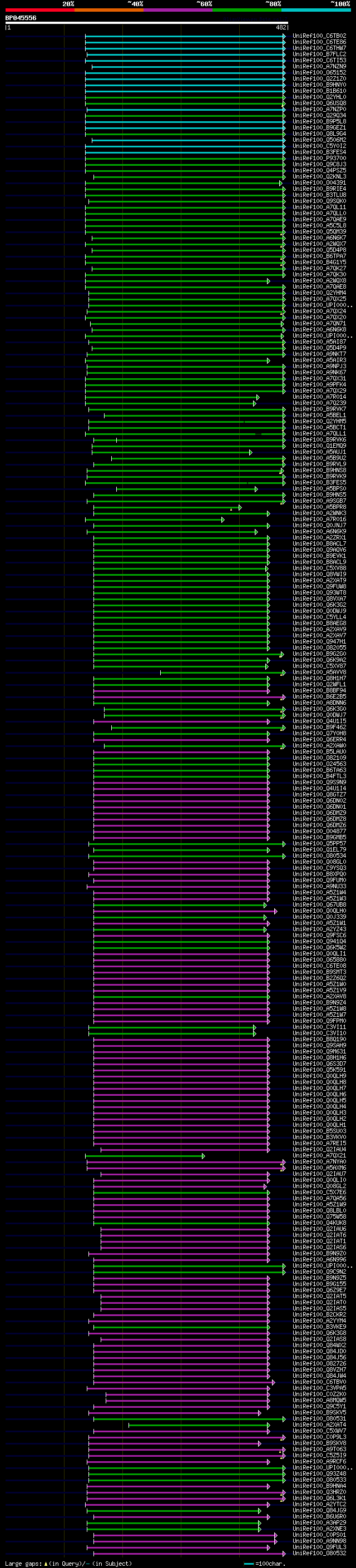Select hit label UniRef100_Q67UB8
Image resolution: width=356 pixels, height=1568 pixels.
click(x=319, y=904)
